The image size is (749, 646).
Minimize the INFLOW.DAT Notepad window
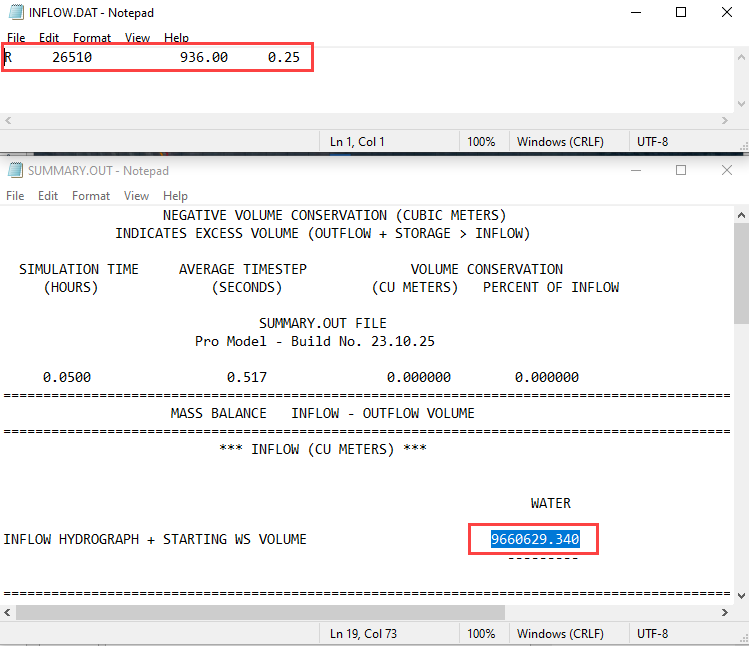633,13
